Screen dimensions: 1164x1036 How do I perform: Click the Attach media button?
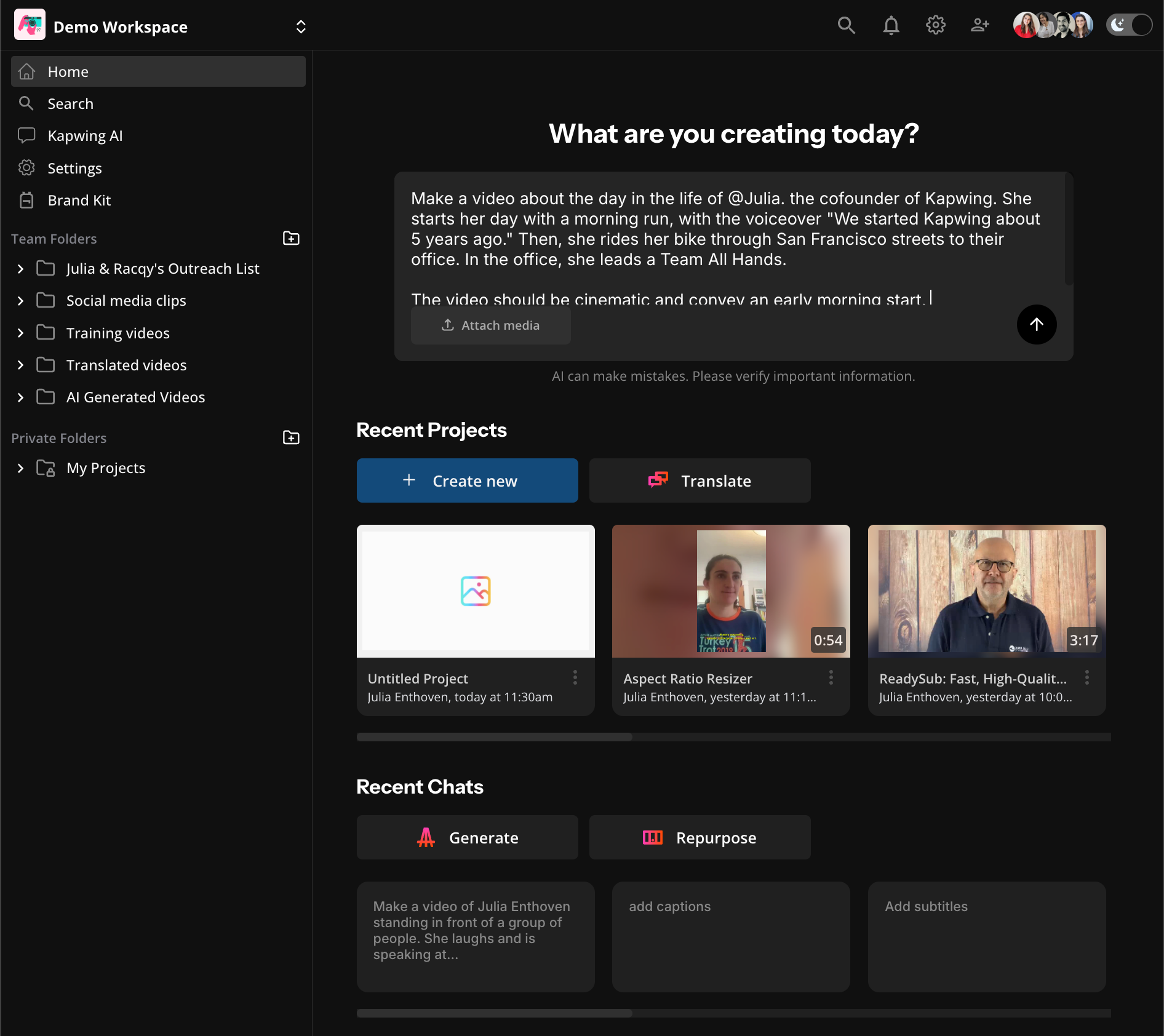(490, 325)
